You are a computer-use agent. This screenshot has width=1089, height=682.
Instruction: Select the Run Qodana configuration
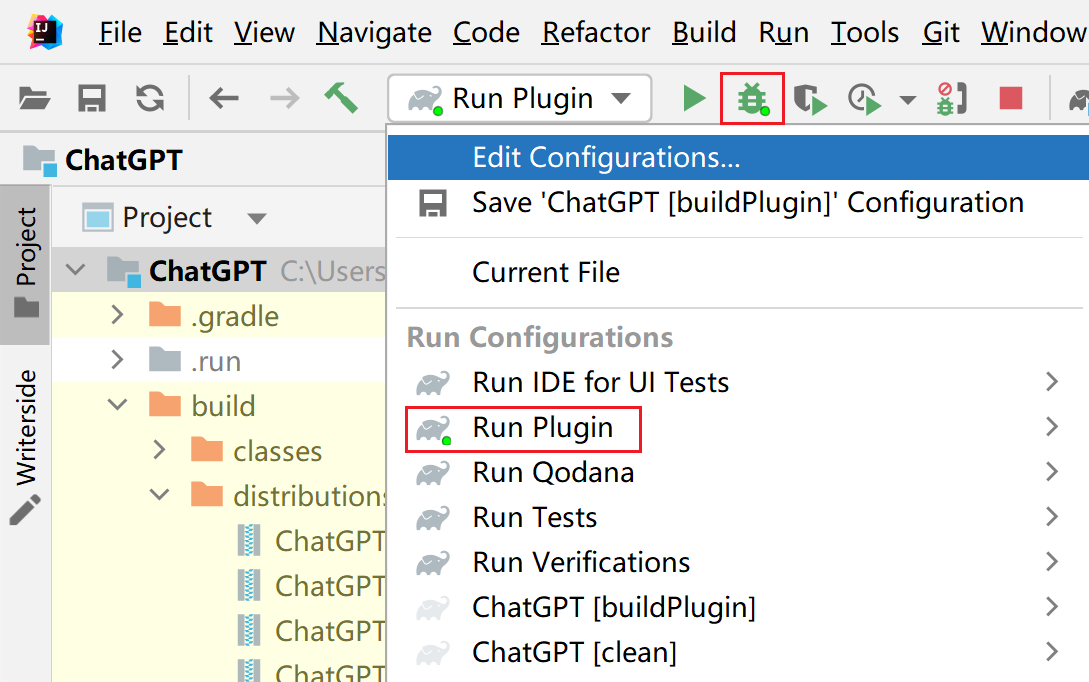point(738,472)
